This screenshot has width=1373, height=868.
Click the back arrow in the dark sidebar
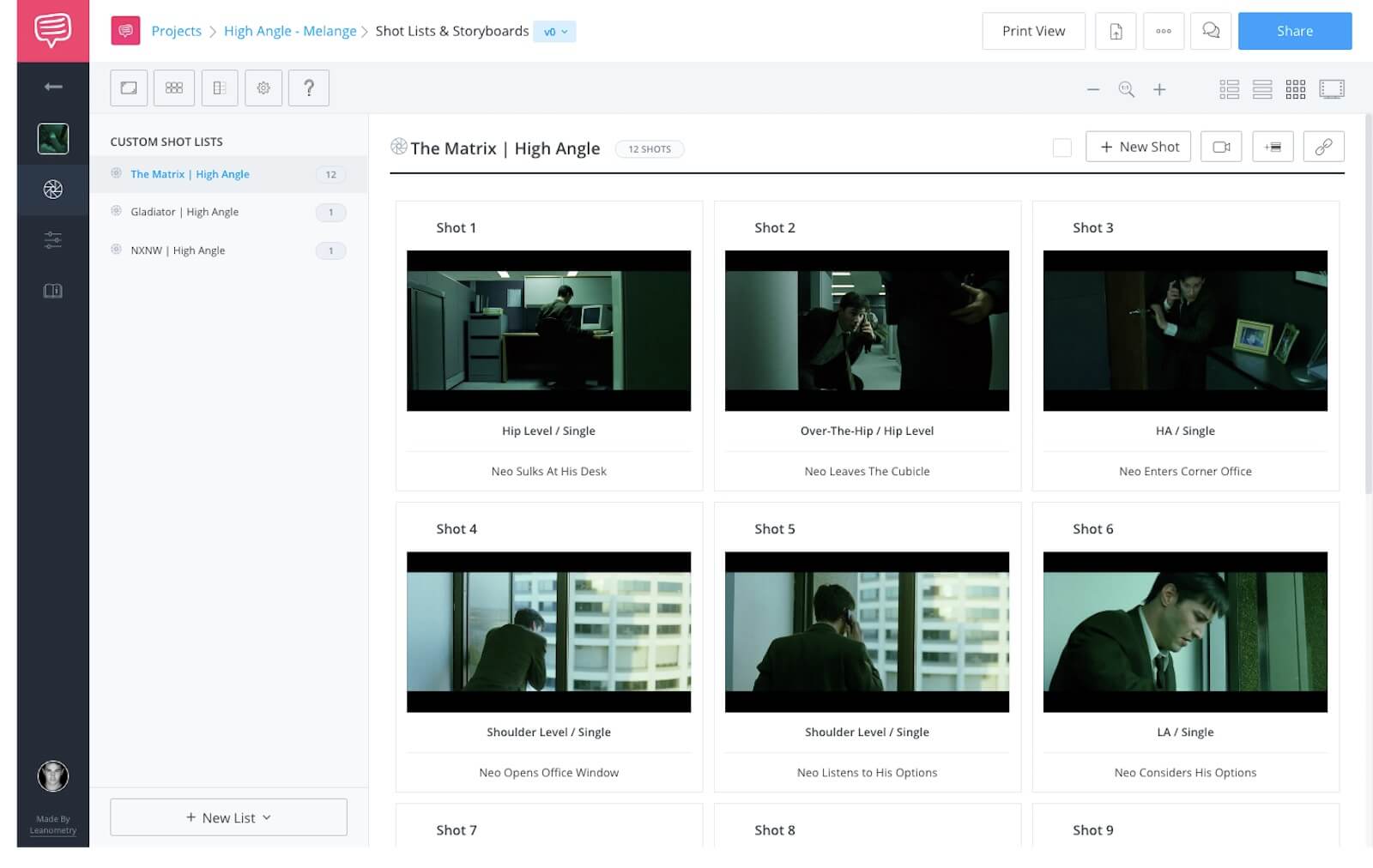click(52, 86)
